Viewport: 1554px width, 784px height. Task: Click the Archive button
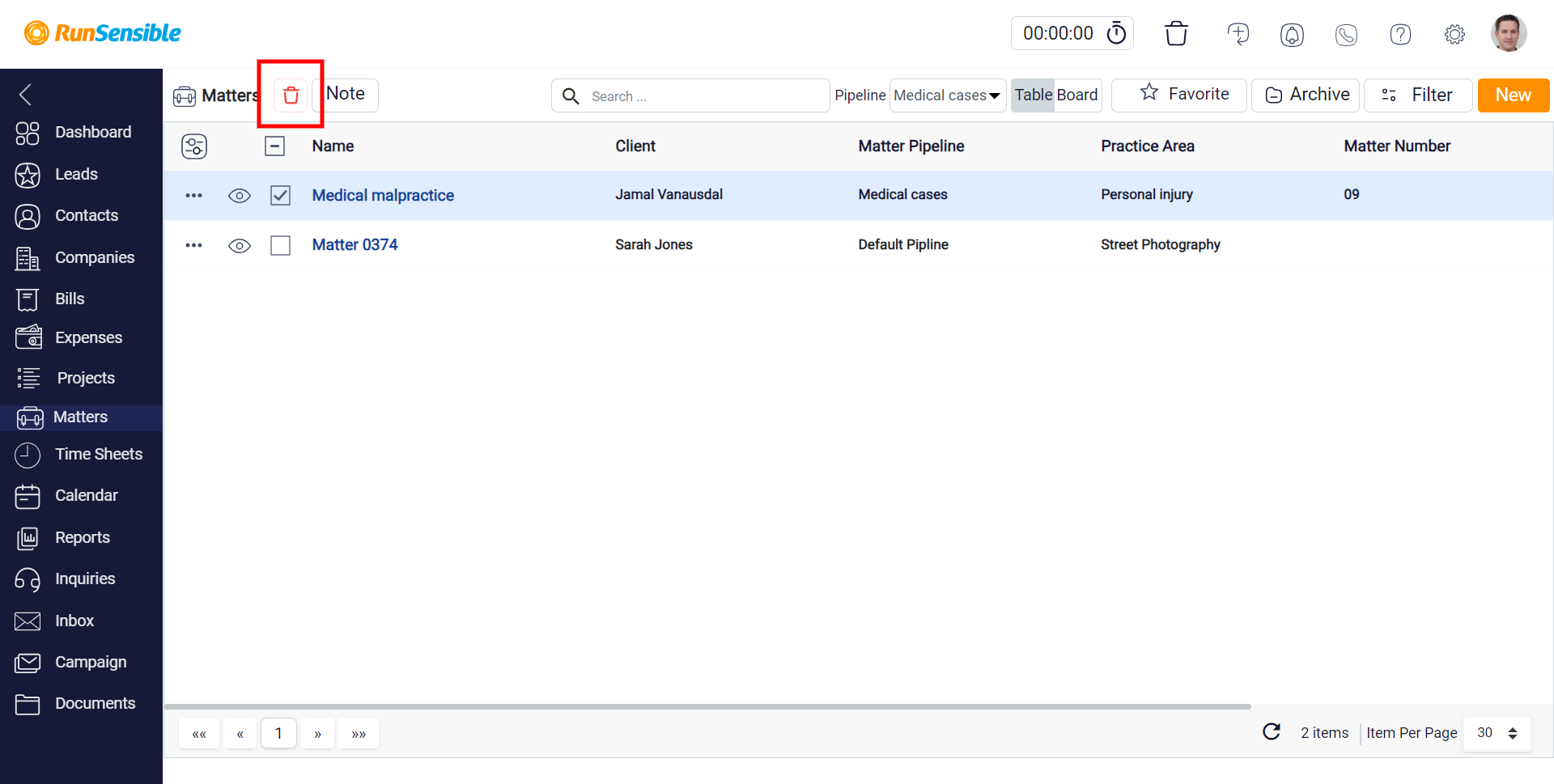(x=1305, y=95)
